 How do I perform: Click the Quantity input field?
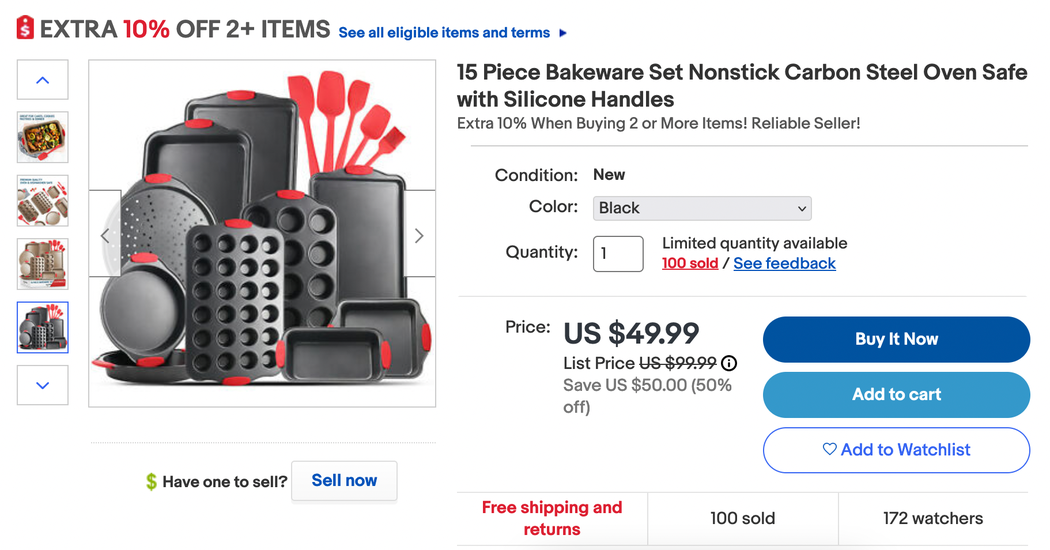coord(617,253)
